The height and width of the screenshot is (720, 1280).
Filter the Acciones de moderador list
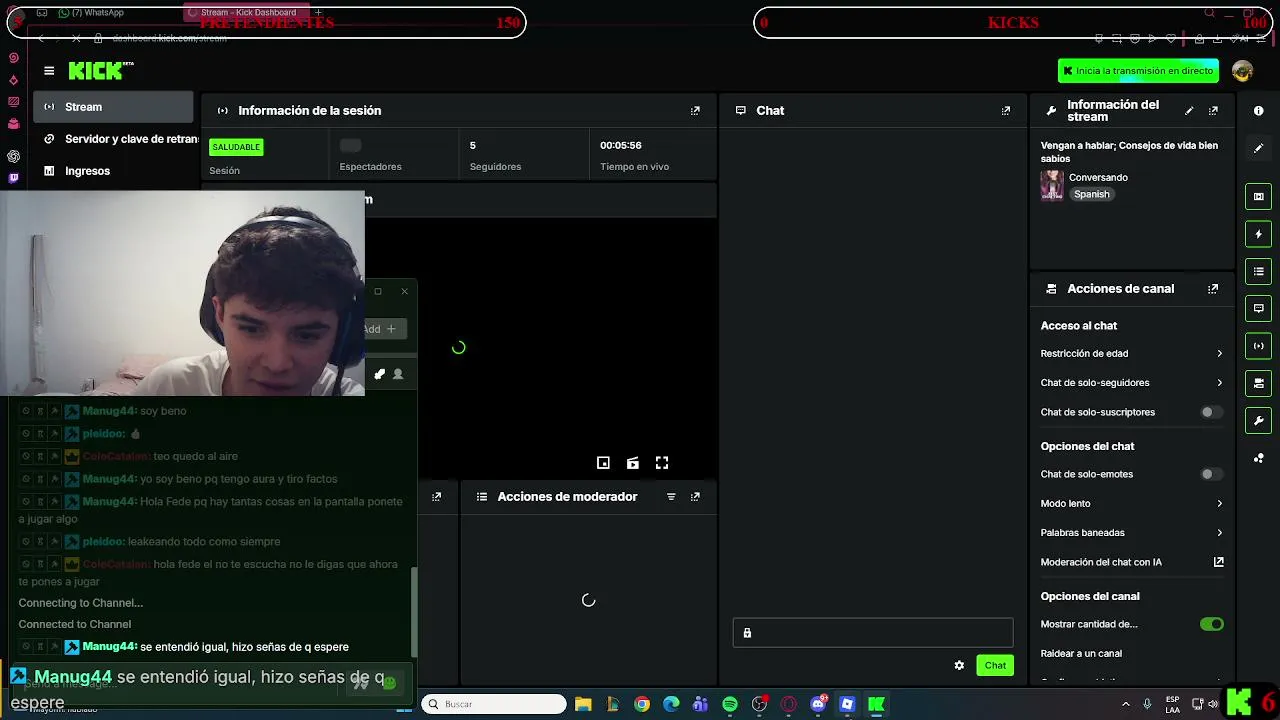[x=671, y=497]
